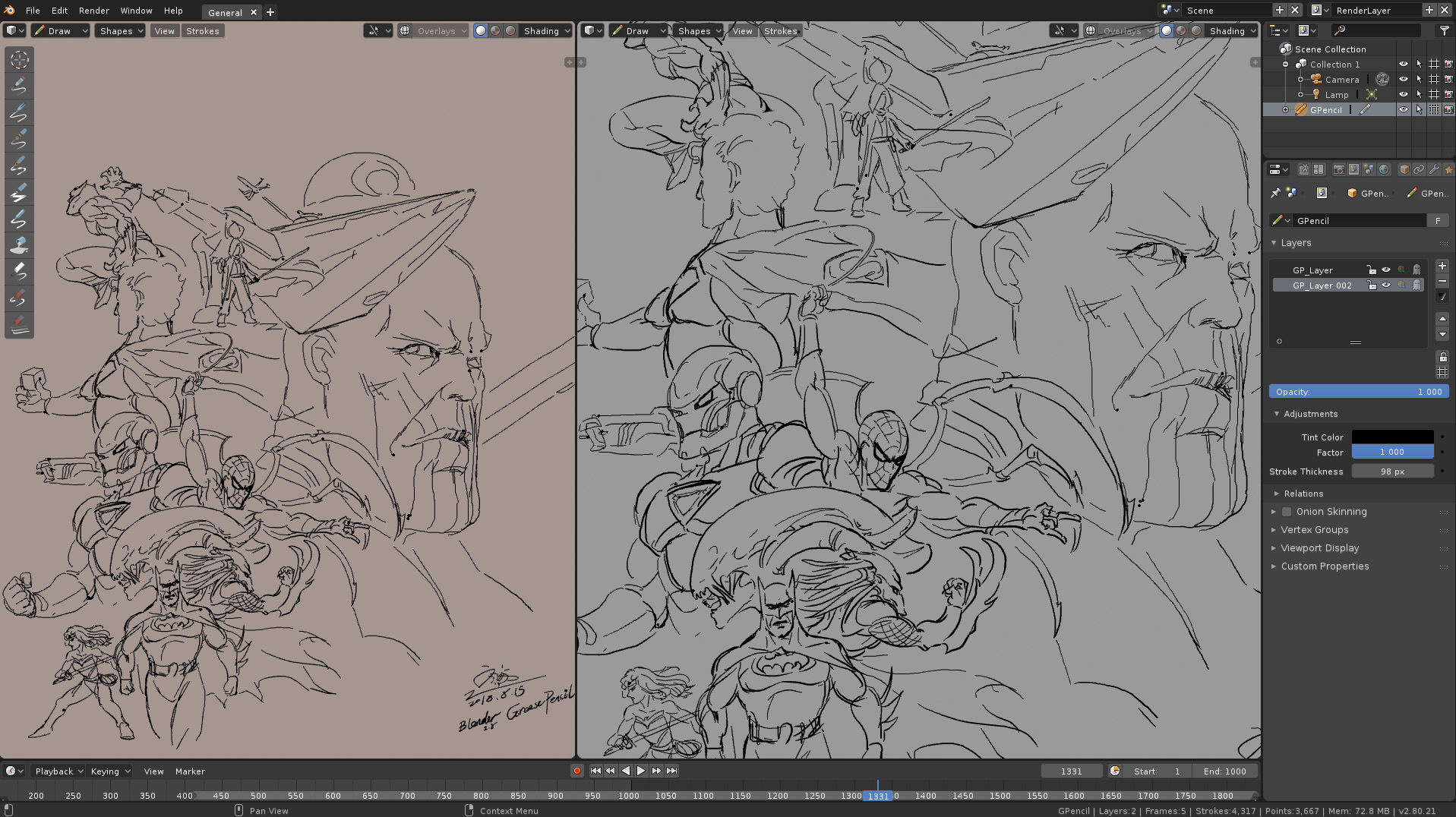The width and height of the screenshot is (1456, 817).
Task: Expand the Viewport Display panel
Action: pyautogui.click(x=1274, y=548)
